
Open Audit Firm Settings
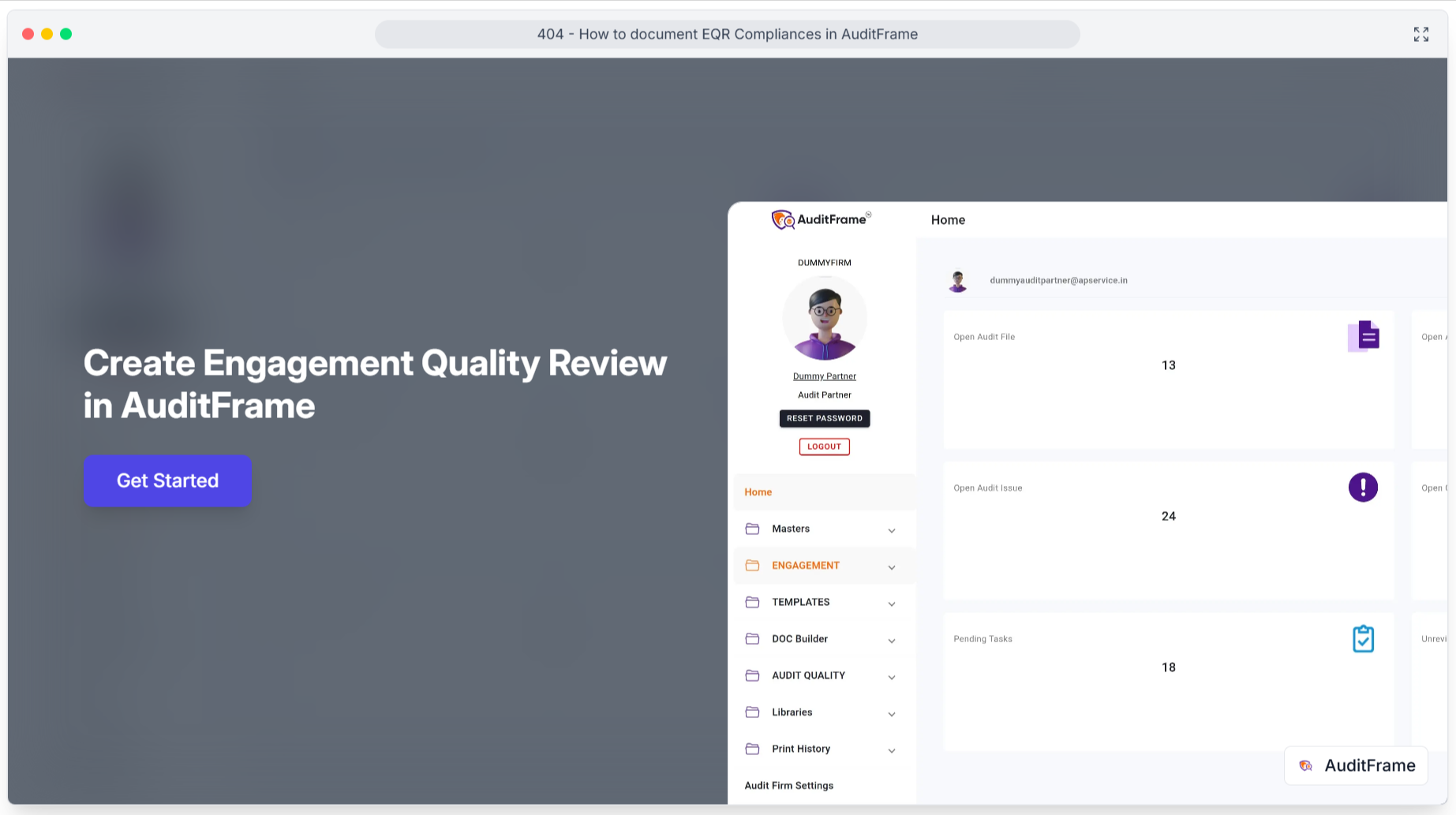pyautogui.click(x=788, y=785)
